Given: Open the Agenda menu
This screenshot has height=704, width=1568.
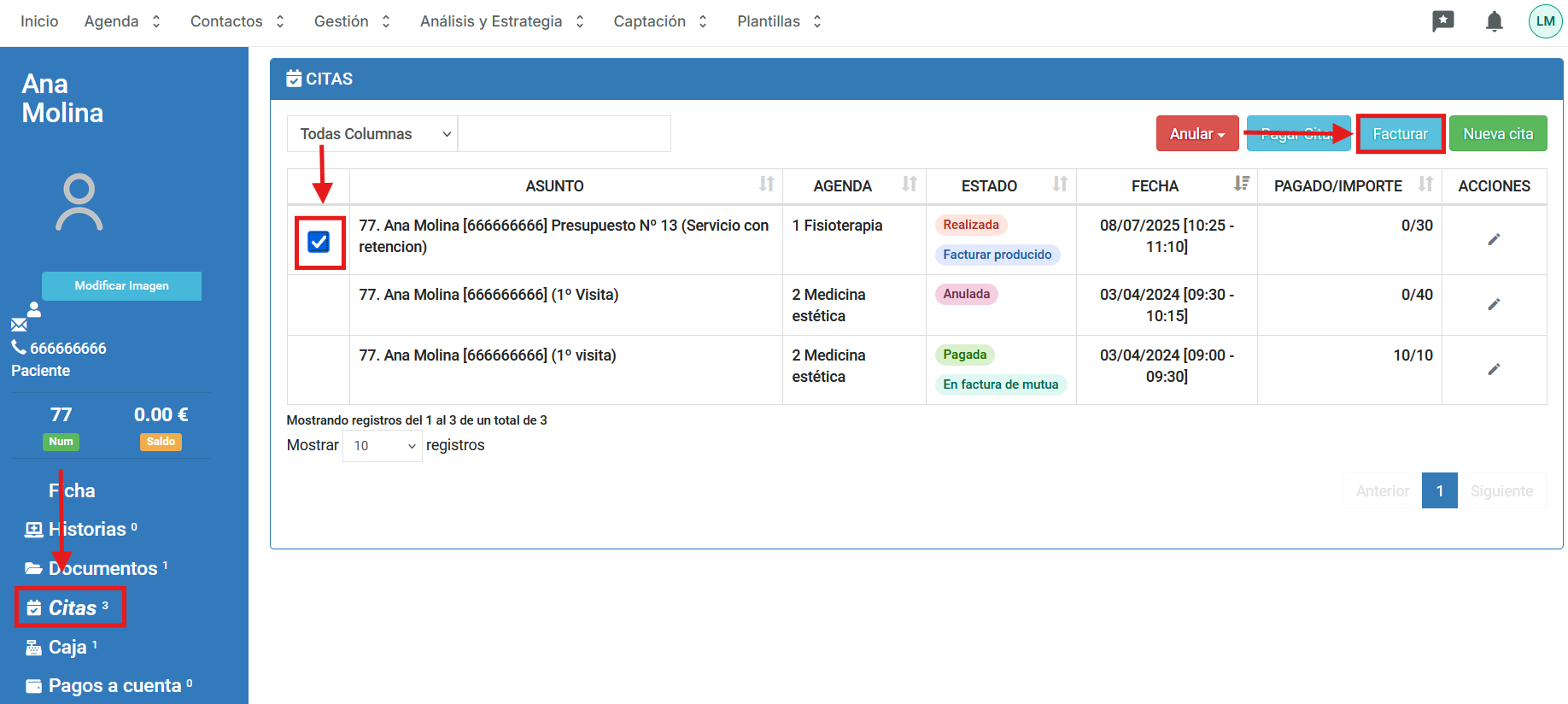Looking at the screenshot, I should tap(122, 21).
